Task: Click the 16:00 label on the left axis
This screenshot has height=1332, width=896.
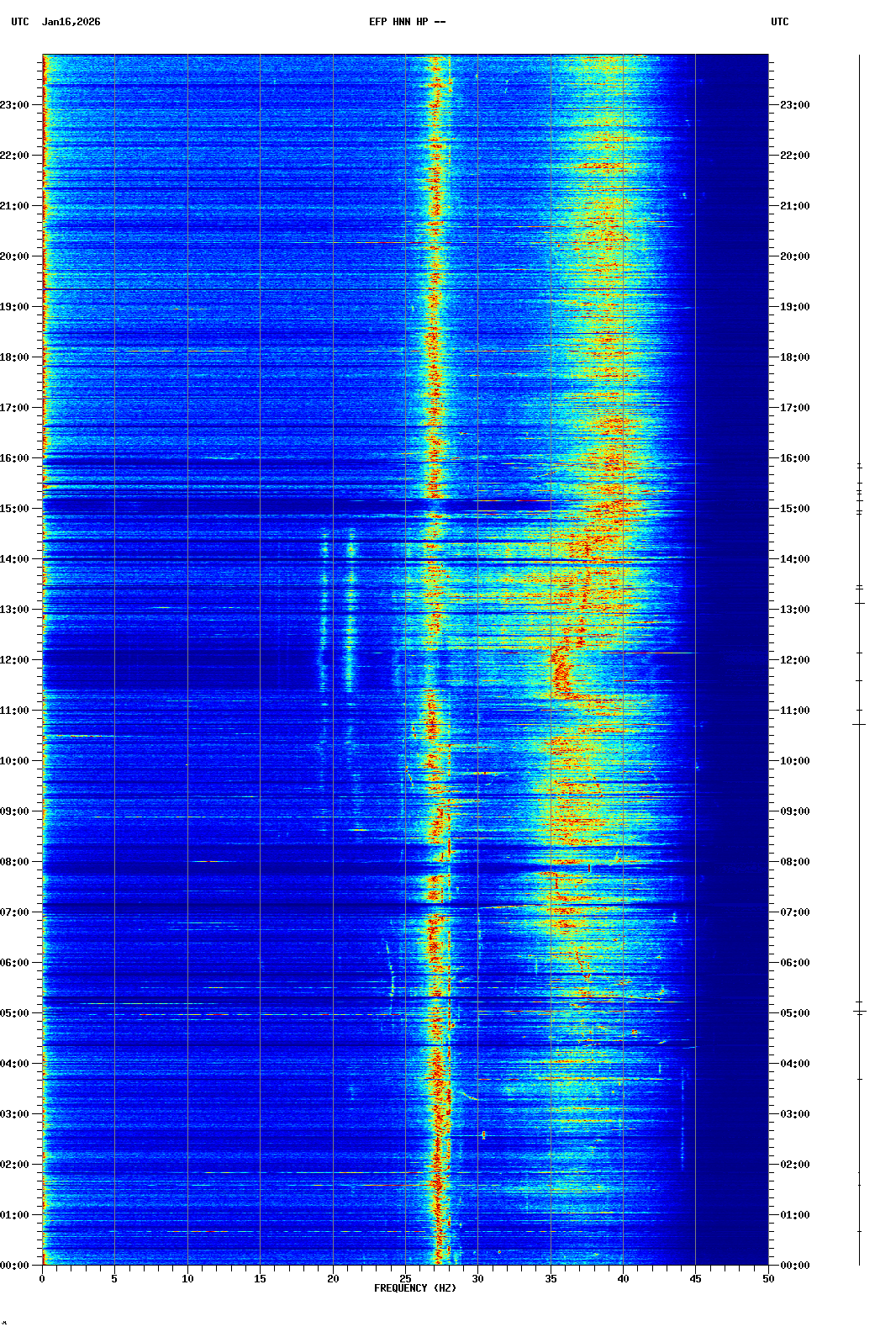Action: 15,458
